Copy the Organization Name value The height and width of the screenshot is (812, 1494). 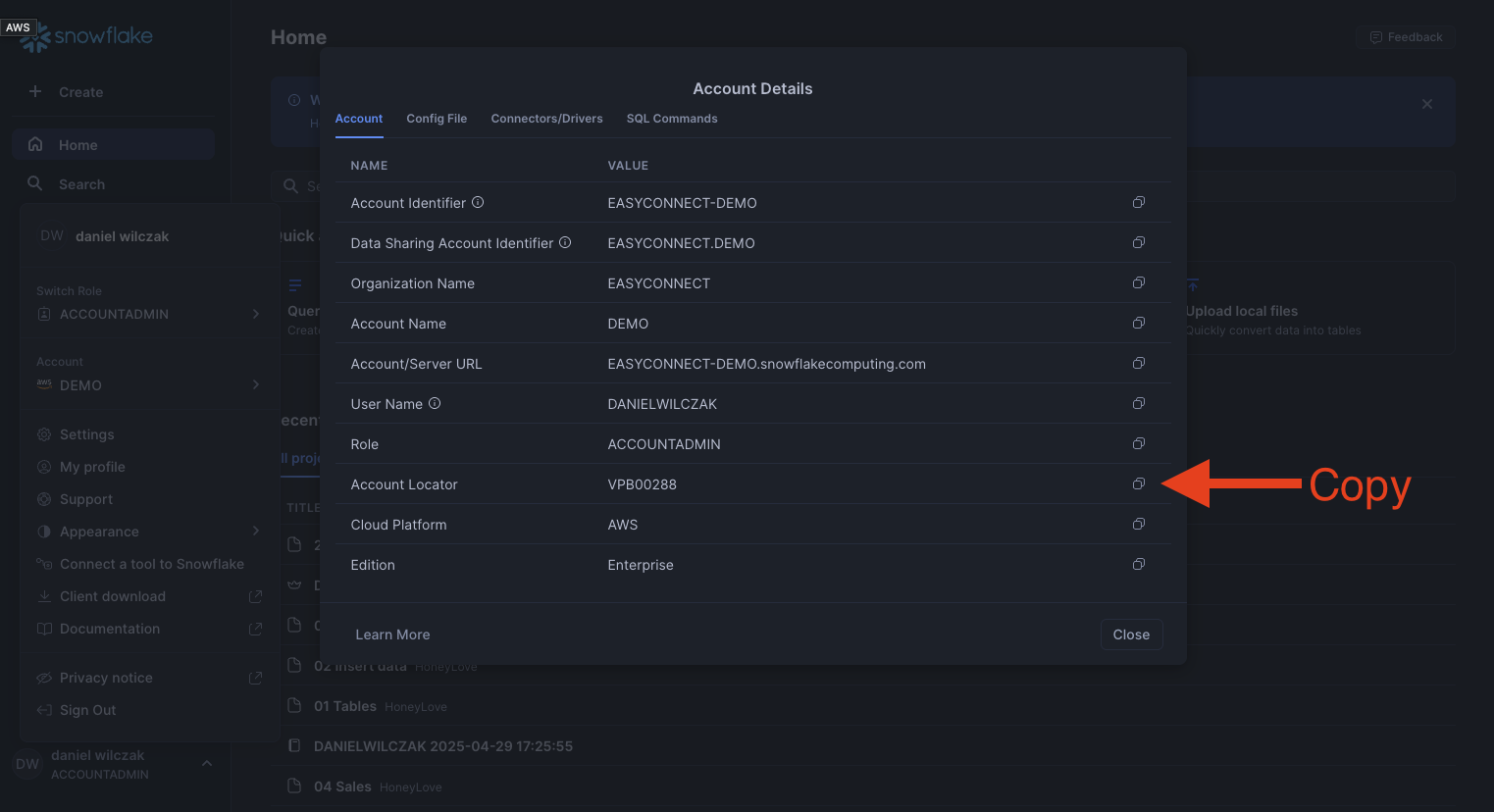tap(1138, 283)
